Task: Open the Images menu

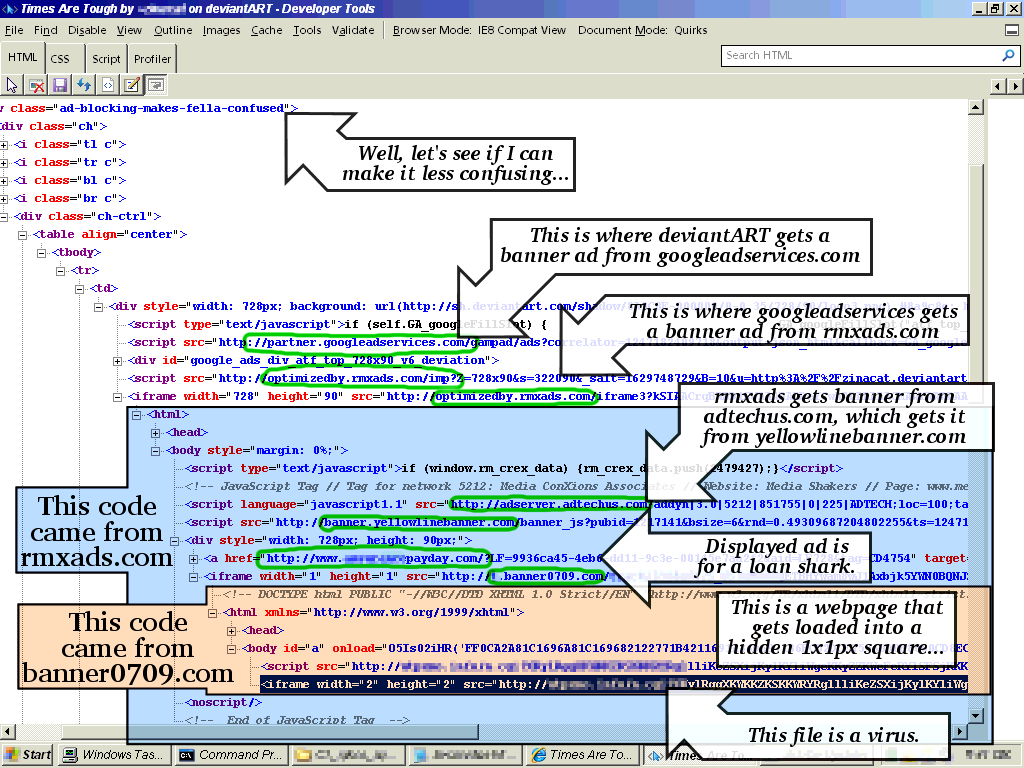Action: pyautogui.click(x=221, y=30)
